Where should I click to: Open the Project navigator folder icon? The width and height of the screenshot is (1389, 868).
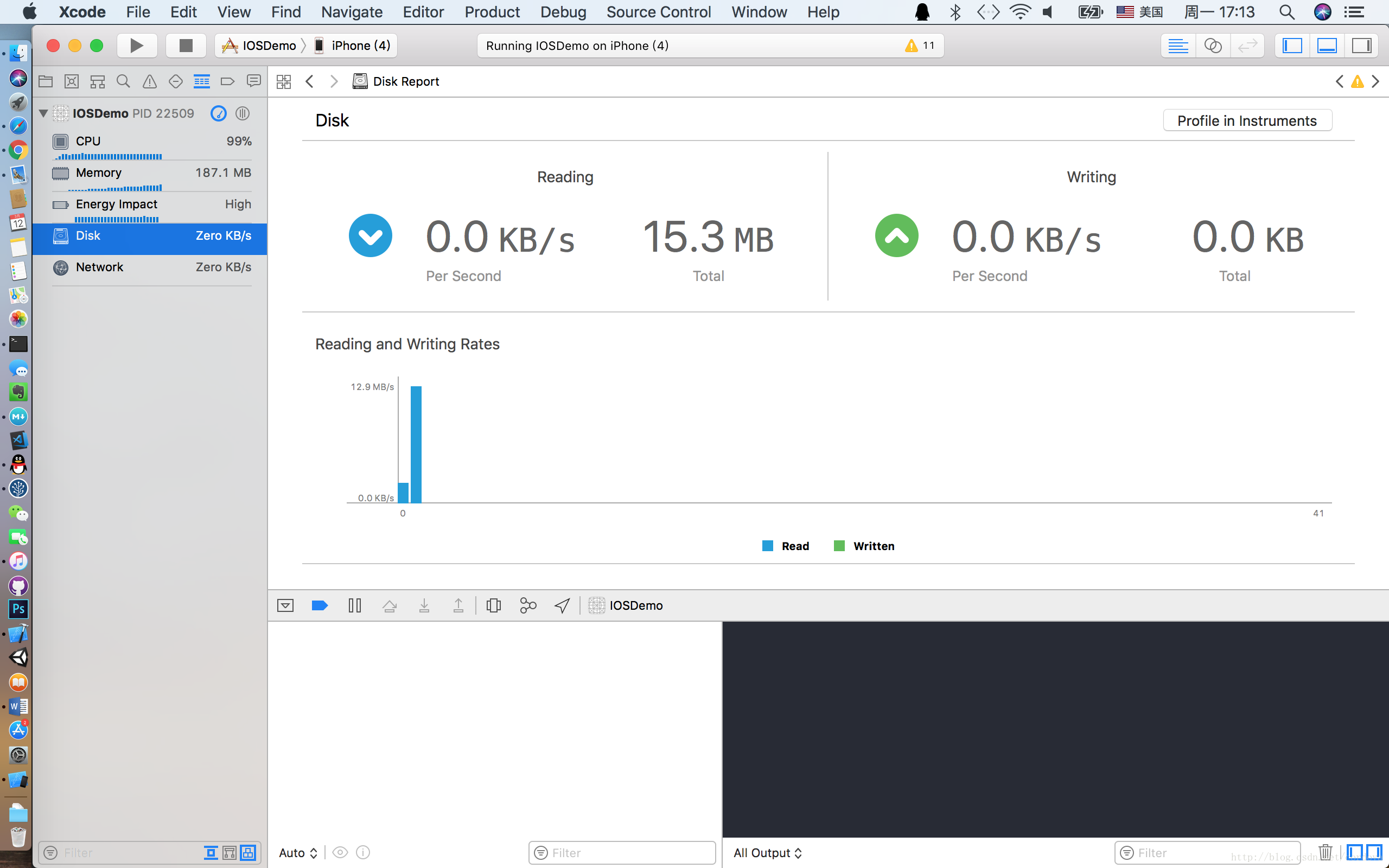tap(46, 81)
